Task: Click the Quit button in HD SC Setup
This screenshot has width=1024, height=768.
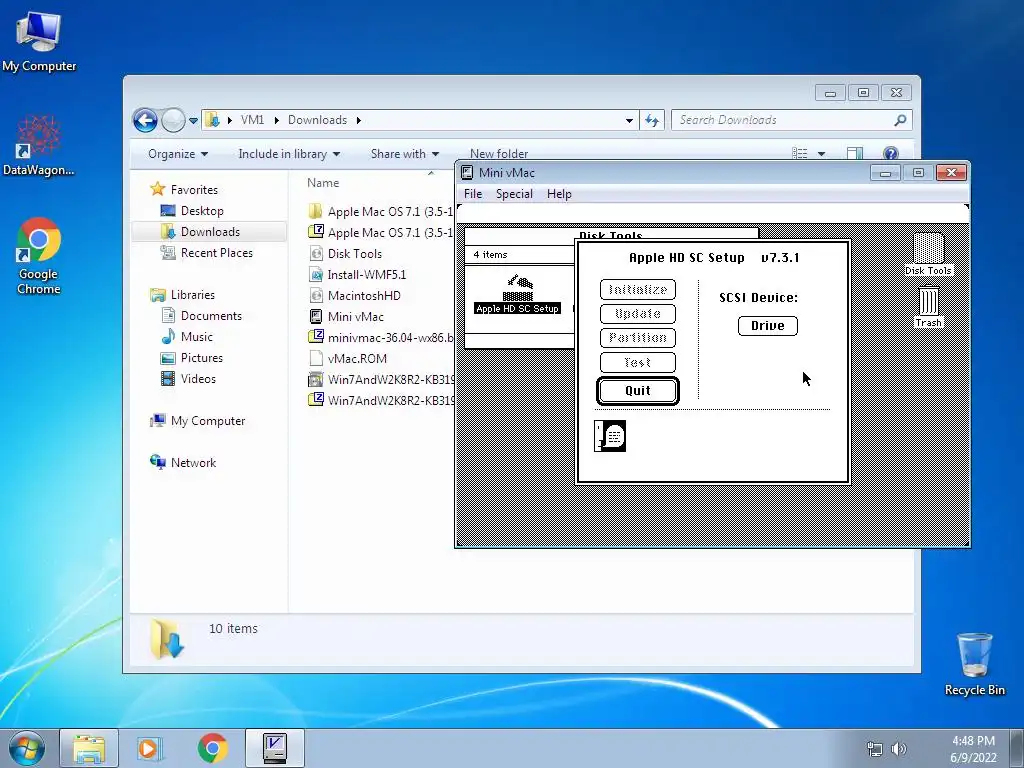Action: (x=637, y=391)
